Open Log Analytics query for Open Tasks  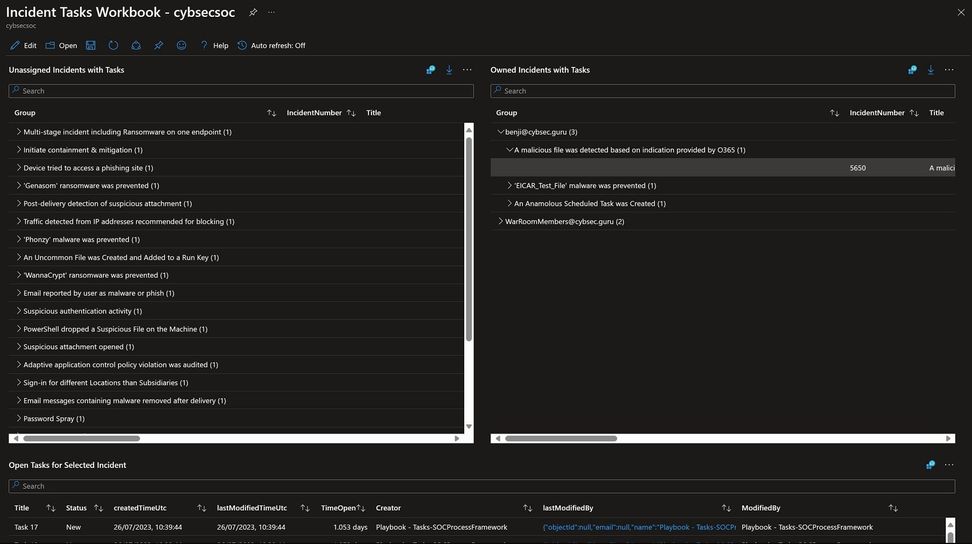click(x=930, y=465)
